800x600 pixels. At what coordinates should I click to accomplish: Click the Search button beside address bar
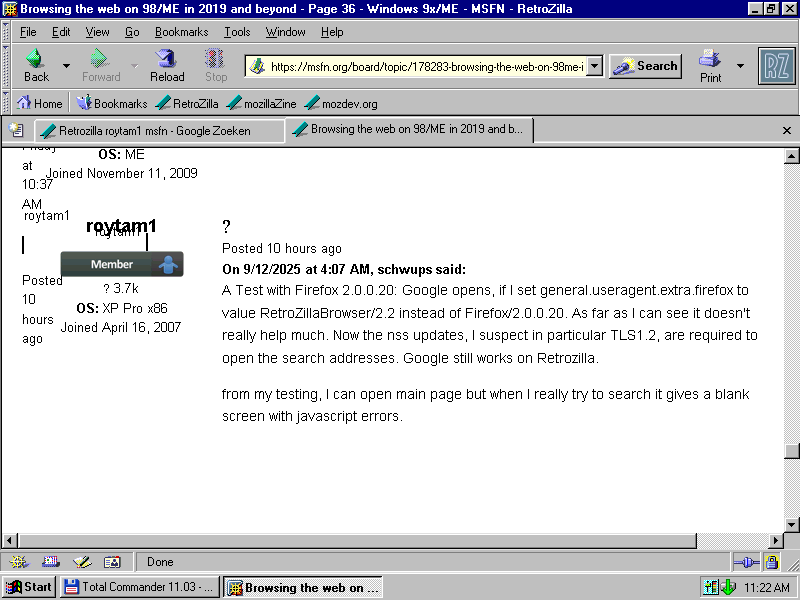click(645, 66)
